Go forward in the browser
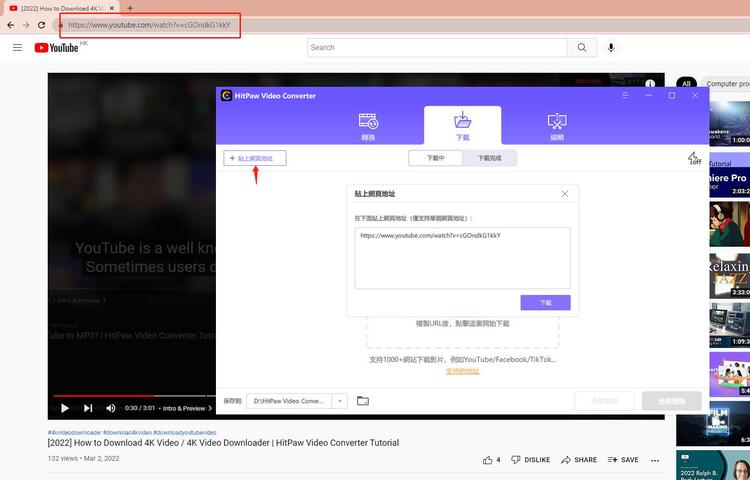This screenshot has width=750, height=480. coord(26,25)
